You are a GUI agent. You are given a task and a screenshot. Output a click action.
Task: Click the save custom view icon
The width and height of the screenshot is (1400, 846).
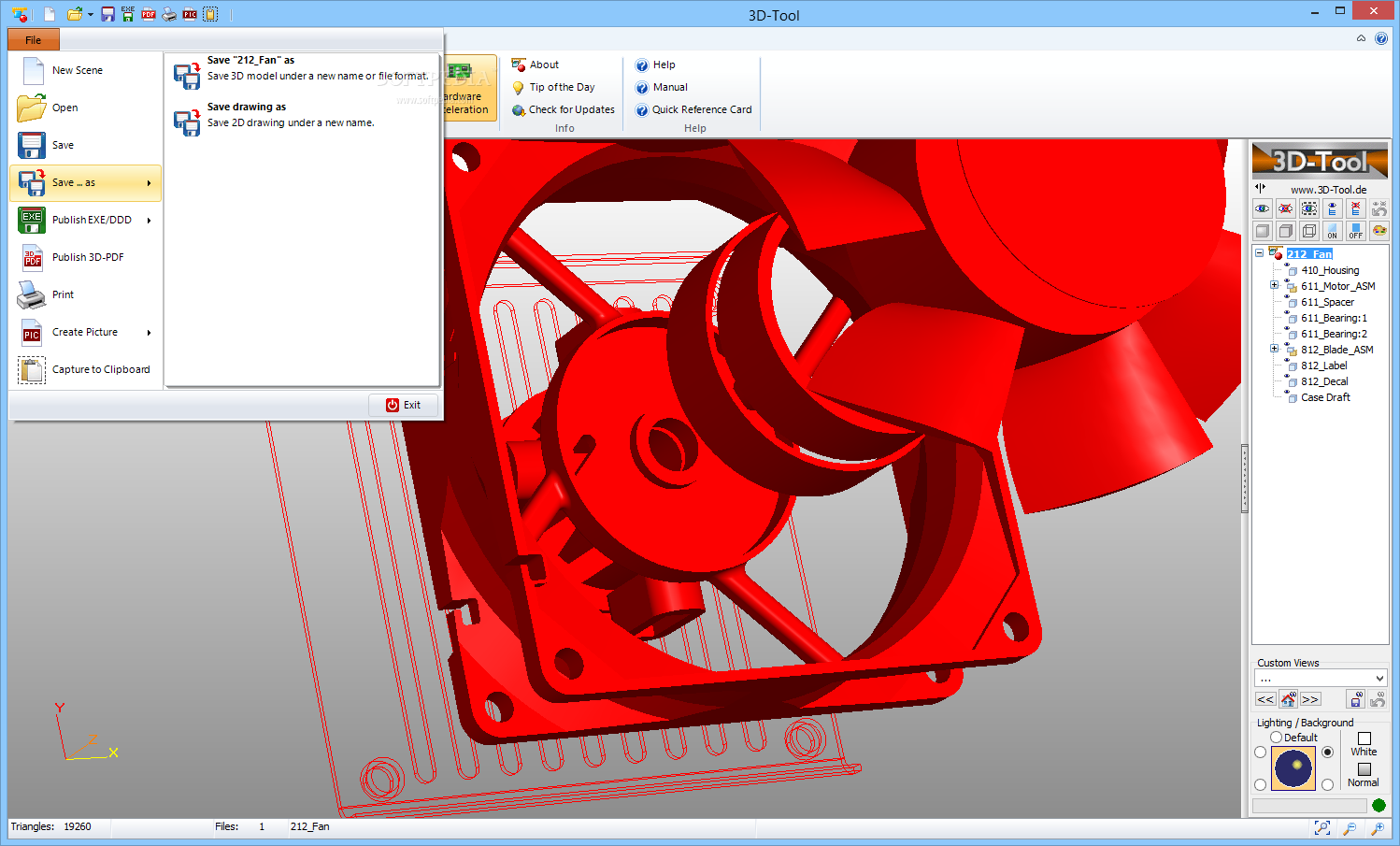[x=1355, y=699]
